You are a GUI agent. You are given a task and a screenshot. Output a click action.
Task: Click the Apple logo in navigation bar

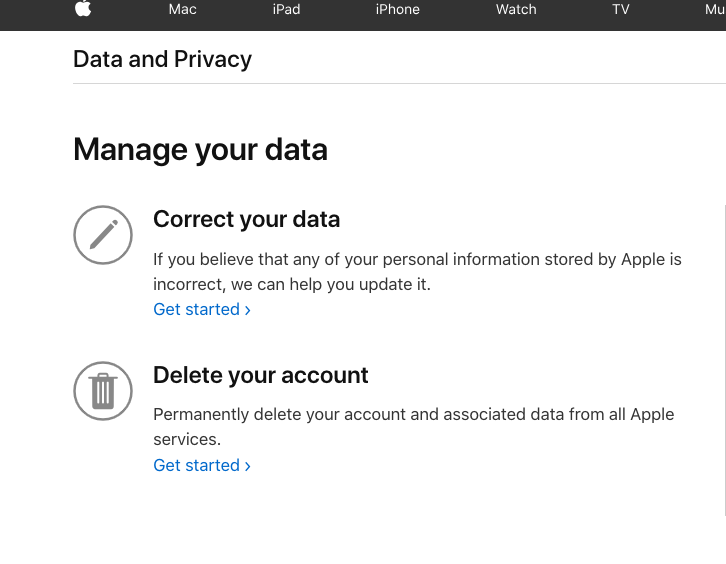pyautogui.click(x=82, y=9)
